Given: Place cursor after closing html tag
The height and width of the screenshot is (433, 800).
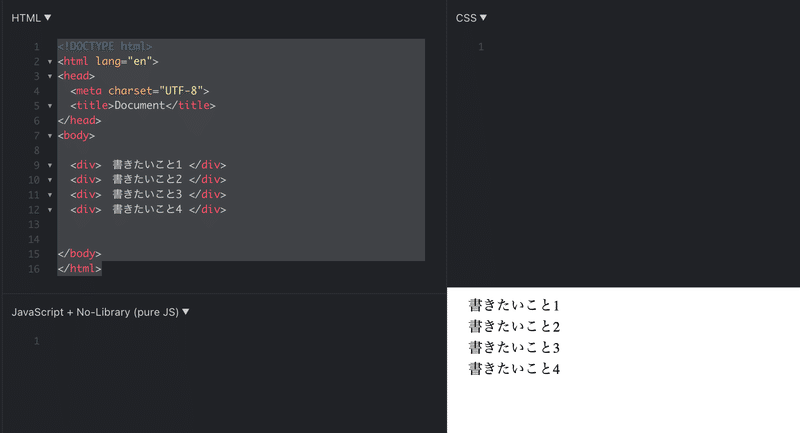Looking at the screenshot, I should pyautogui.click(x=102, y=269).
